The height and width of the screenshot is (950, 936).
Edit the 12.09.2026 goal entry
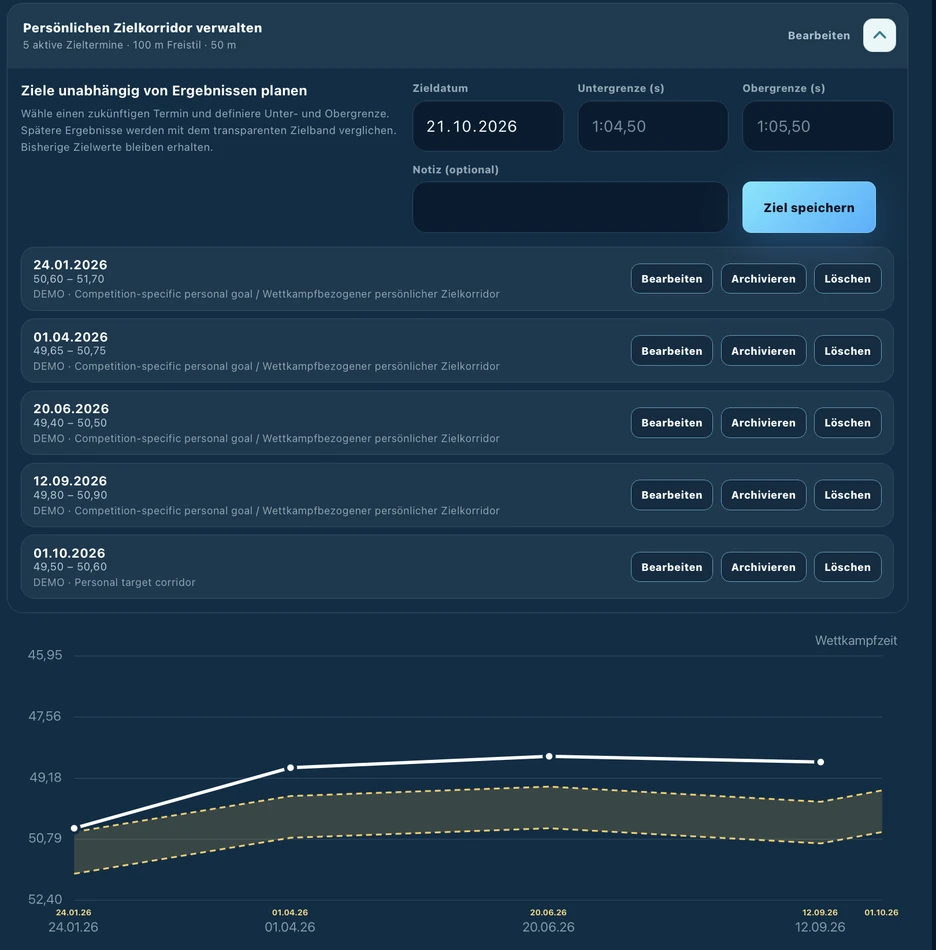(x=671, y=495)
